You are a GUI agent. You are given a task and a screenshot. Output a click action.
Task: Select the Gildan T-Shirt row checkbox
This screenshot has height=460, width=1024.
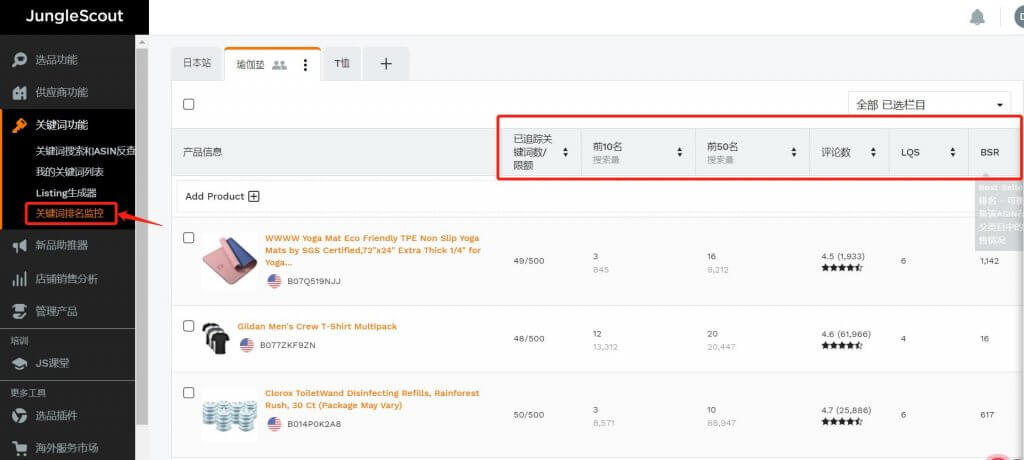click(x=189, y=326)
